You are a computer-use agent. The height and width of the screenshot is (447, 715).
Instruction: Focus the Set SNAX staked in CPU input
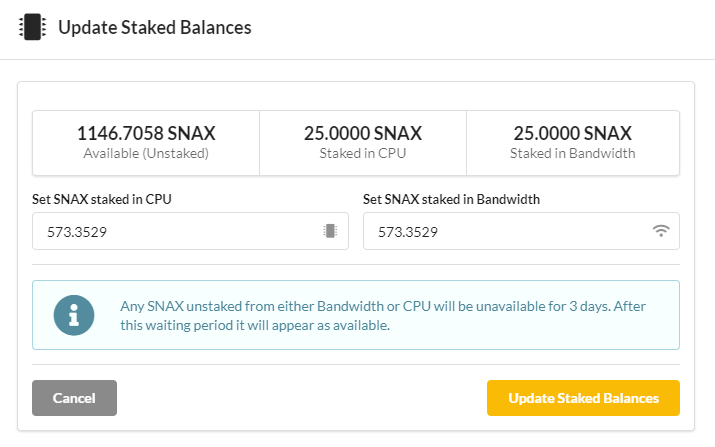tap(190, 231)
